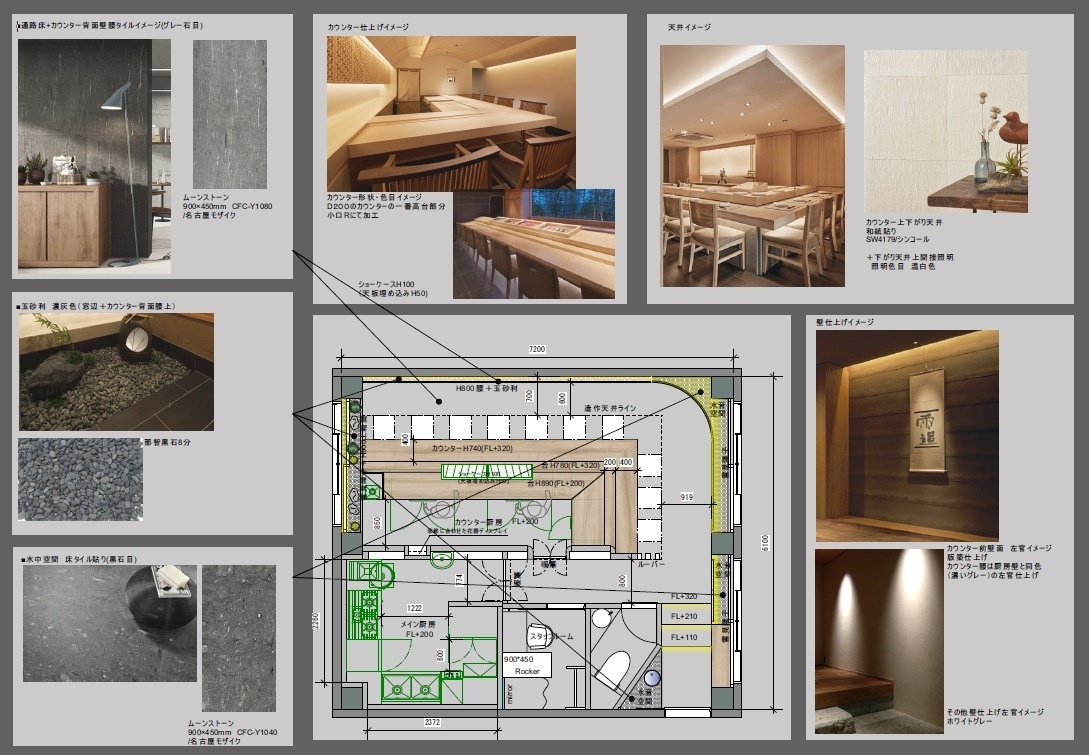1089x755 pixels.
Task: Select the 'メイン厨房' room label
Action: coord(418,624)
